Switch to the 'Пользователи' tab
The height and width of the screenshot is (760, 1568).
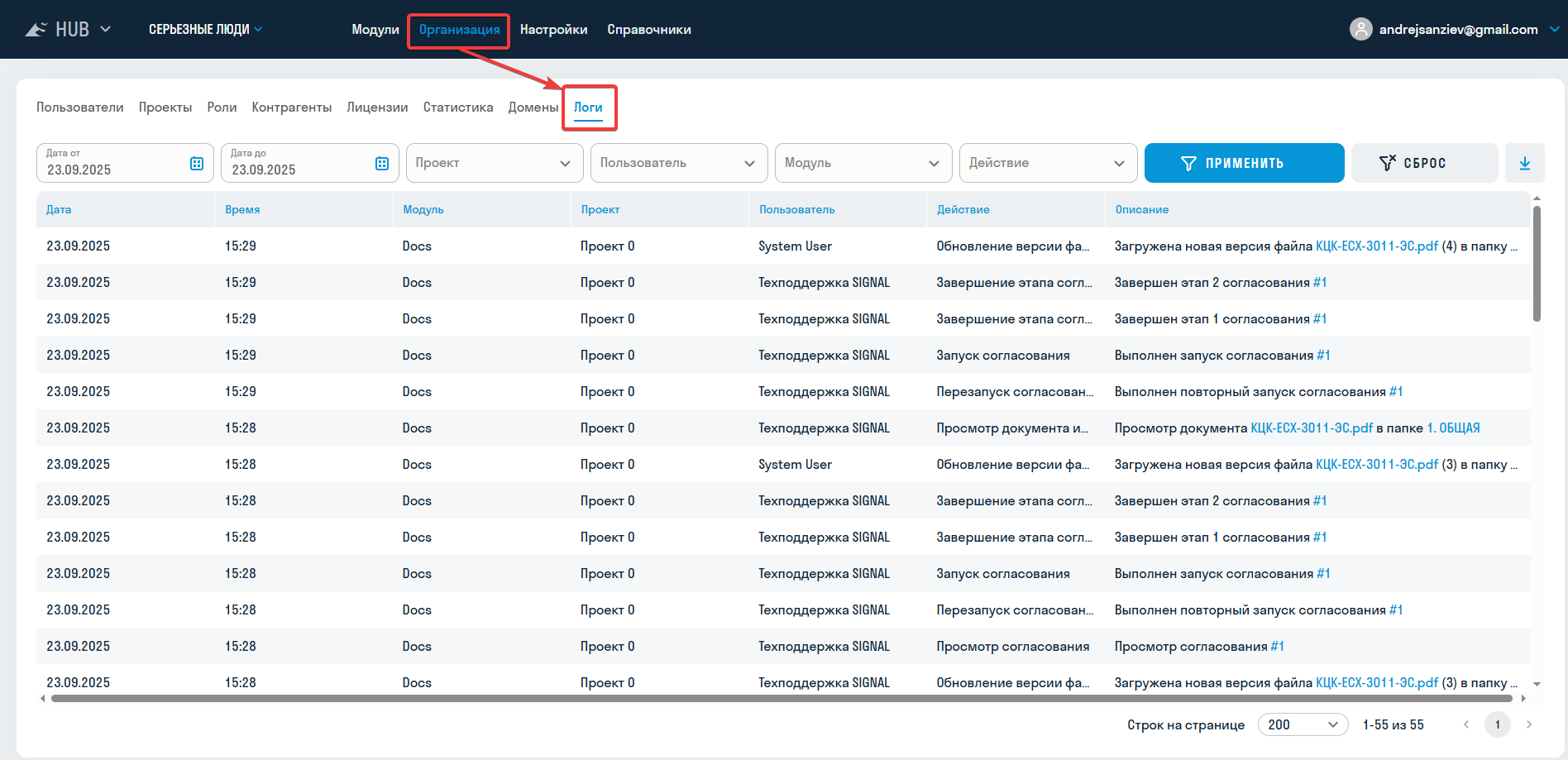pos(79,108)
